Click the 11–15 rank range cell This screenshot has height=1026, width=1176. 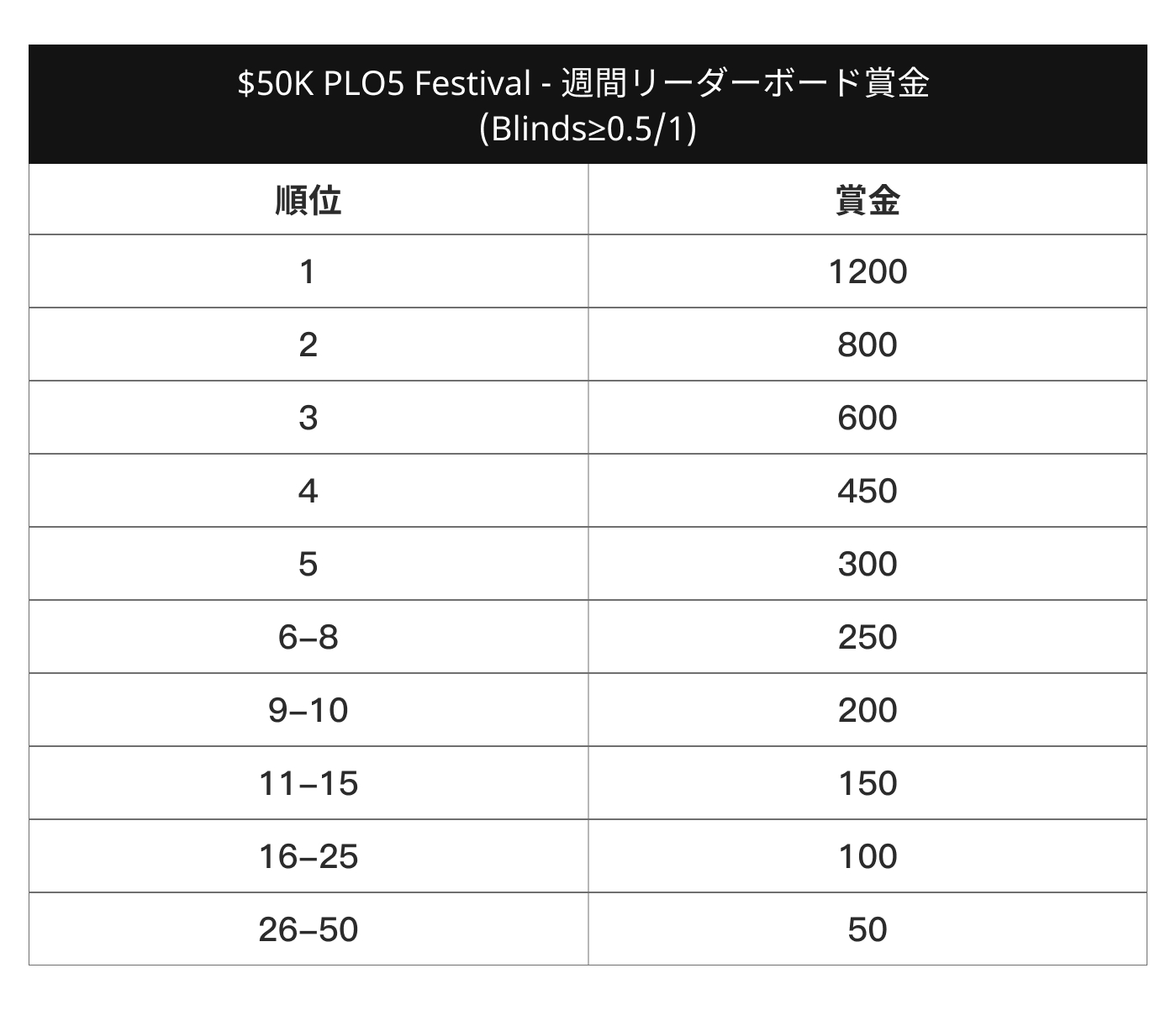309,783
